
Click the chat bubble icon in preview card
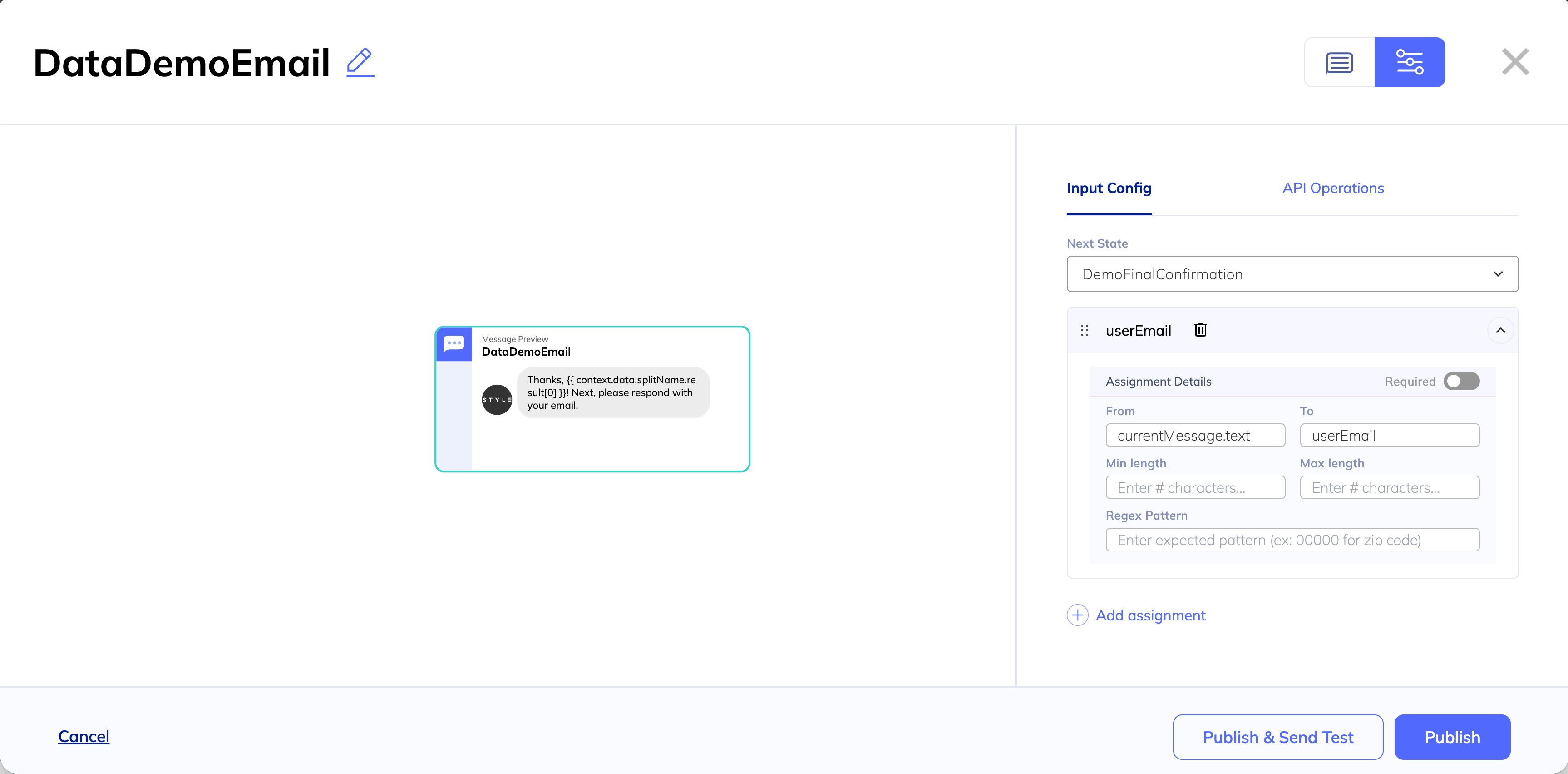pyautogui.click(x=454, y=344)
